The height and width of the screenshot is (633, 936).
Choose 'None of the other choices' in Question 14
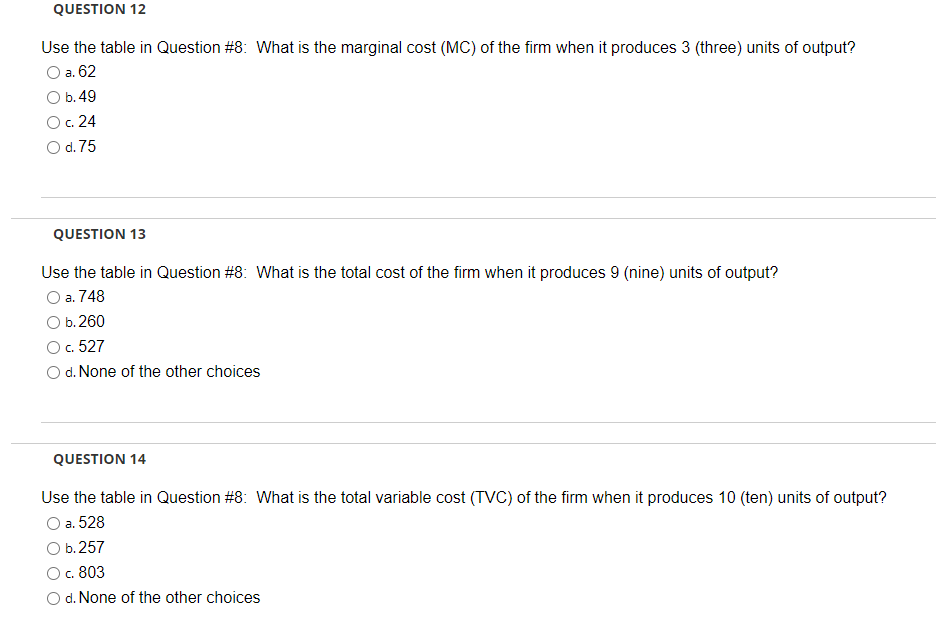(x=53, y=598)
